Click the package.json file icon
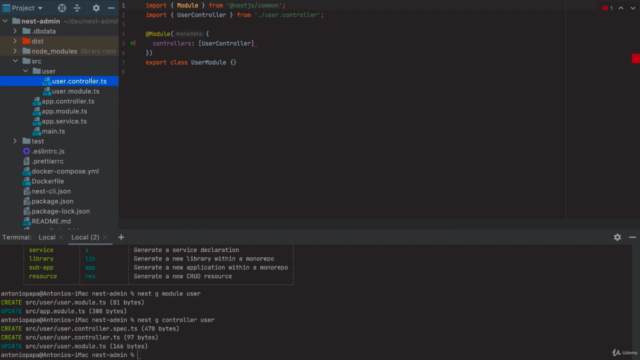This screenshot has width=640, height=360. tap(27, 201)
